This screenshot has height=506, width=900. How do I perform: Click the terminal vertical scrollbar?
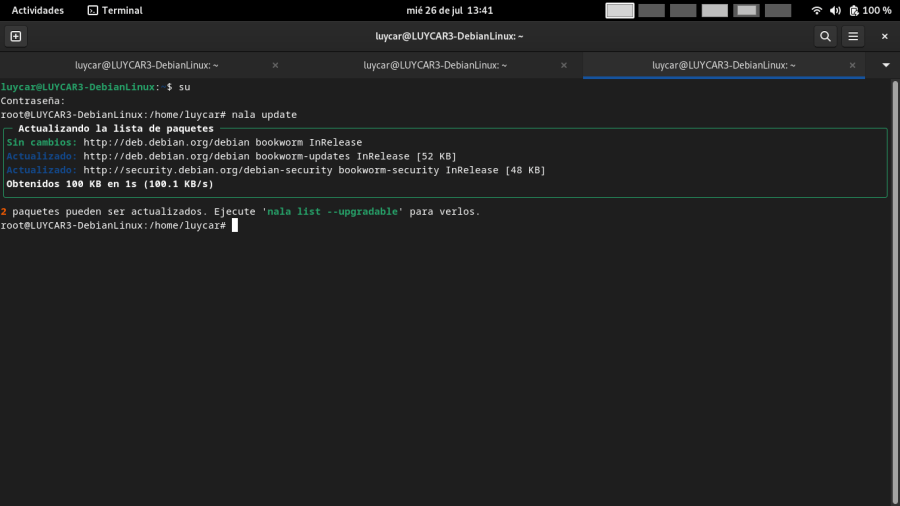pos(894,290)
